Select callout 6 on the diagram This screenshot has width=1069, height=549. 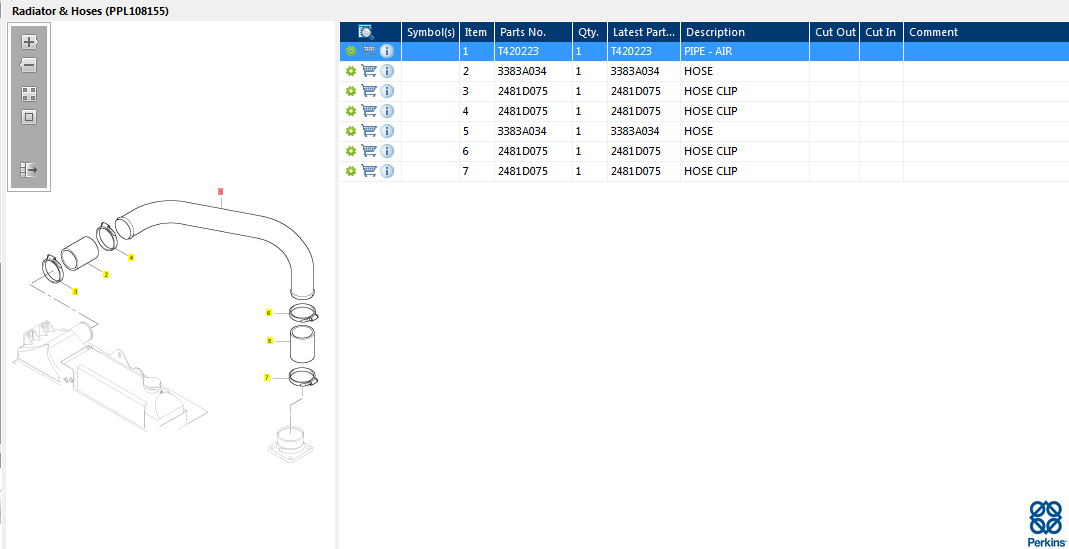click(x=269, y=313)
